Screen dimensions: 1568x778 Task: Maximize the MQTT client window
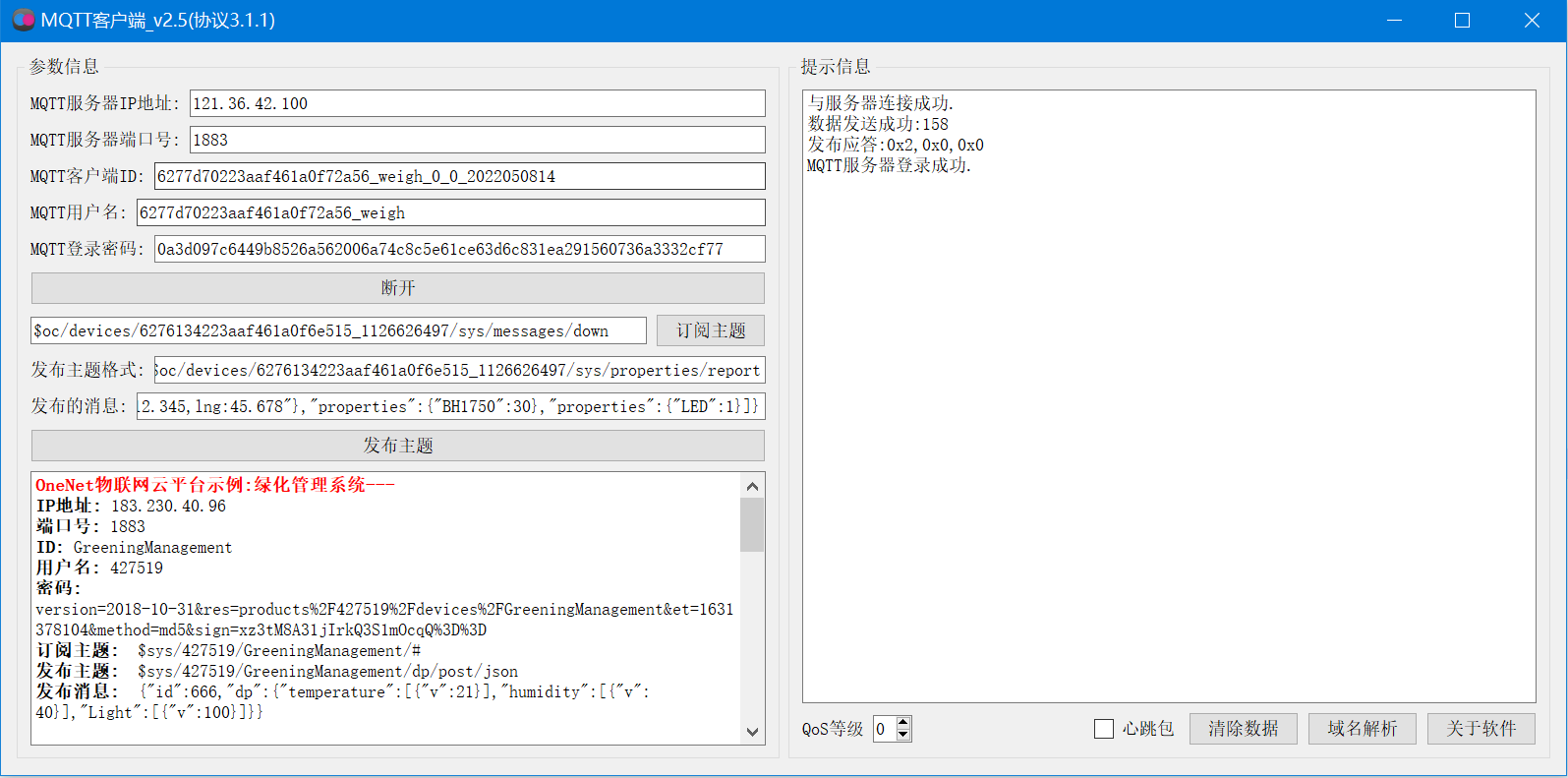1462,20
